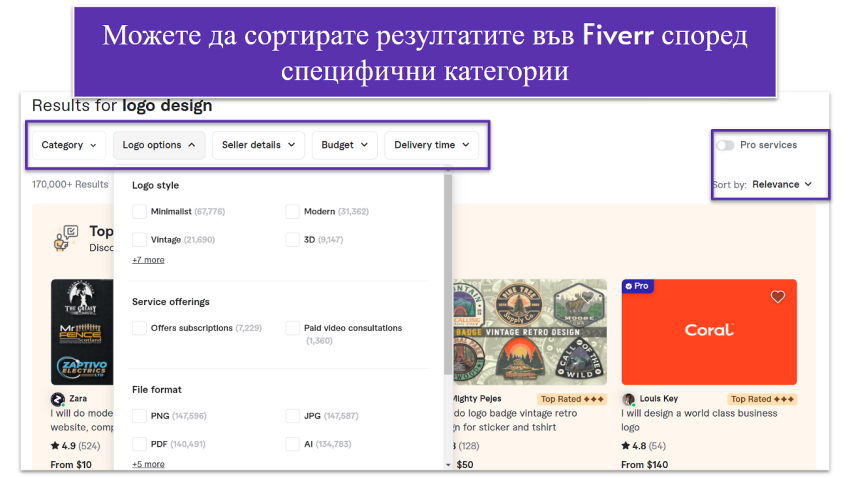The width and height of the screenshot is (850, 478).
Task: Open the Budget filter menu
Action: 344,145
